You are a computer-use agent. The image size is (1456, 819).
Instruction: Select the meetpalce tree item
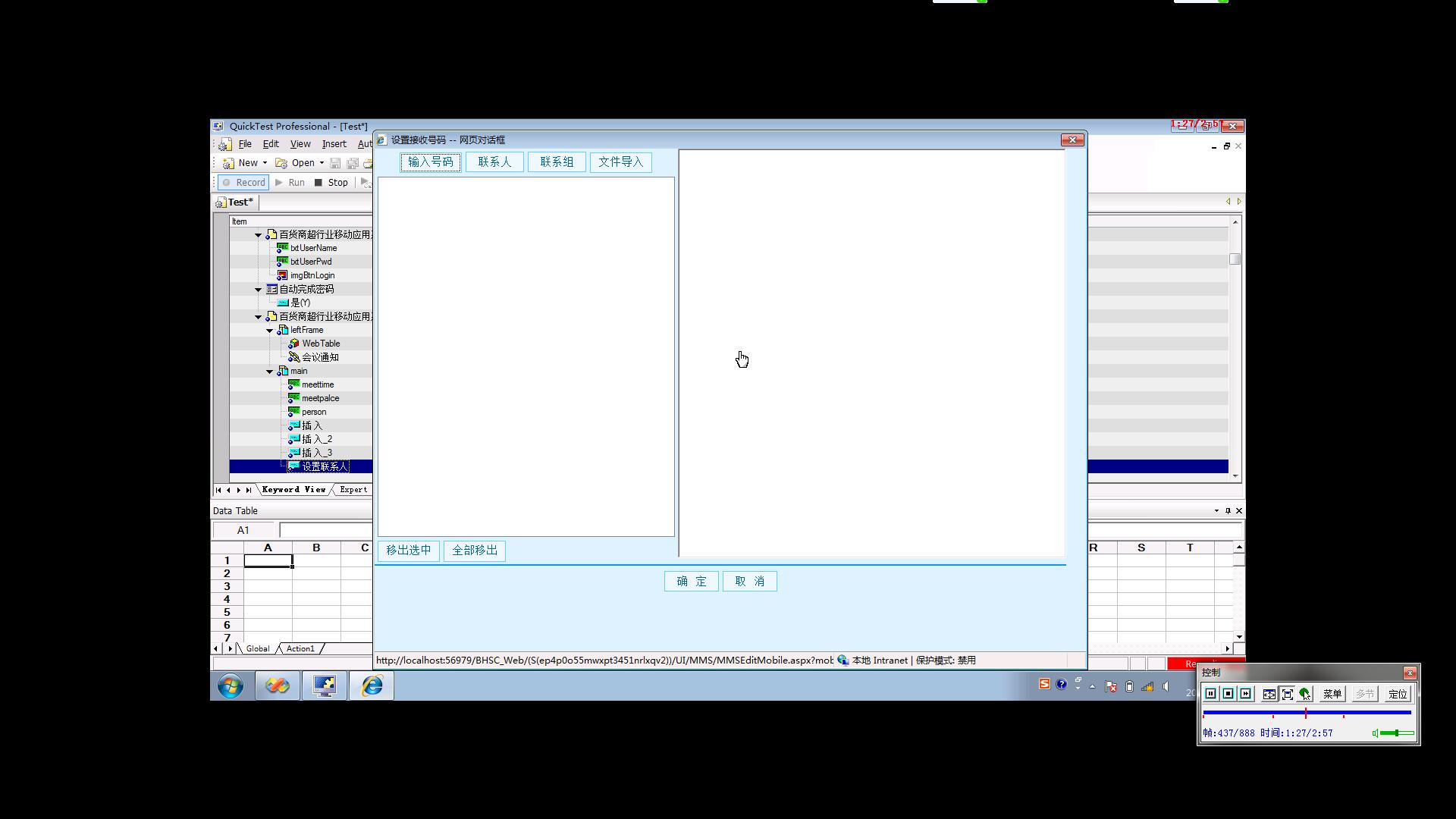click(320, 398)
